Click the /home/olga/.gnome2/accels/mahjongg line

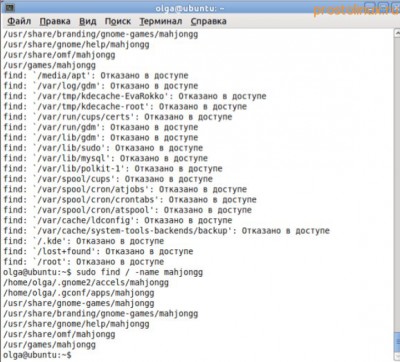tap(86, 283)
